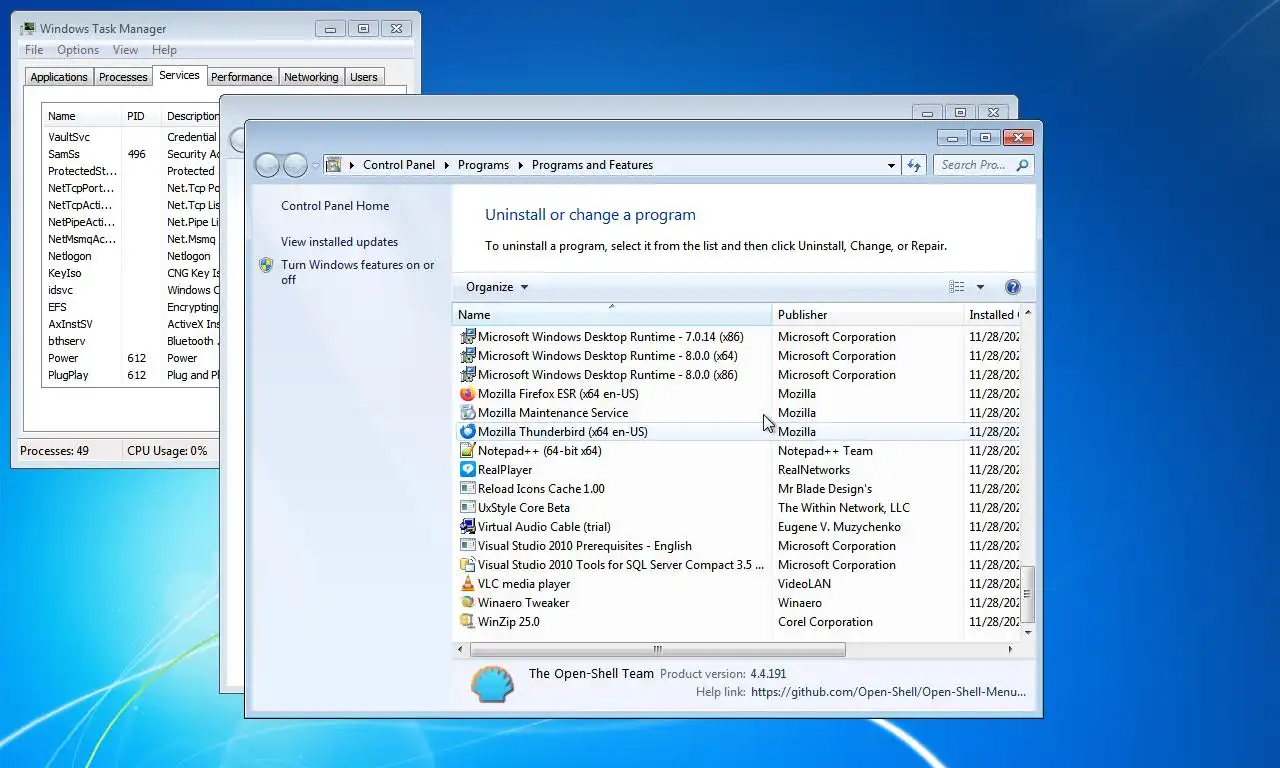Expand the arrow after Programs breadcrumb
Image resolution: width=1280 pixels, height=768 pixels.
[x=521, y=165]
